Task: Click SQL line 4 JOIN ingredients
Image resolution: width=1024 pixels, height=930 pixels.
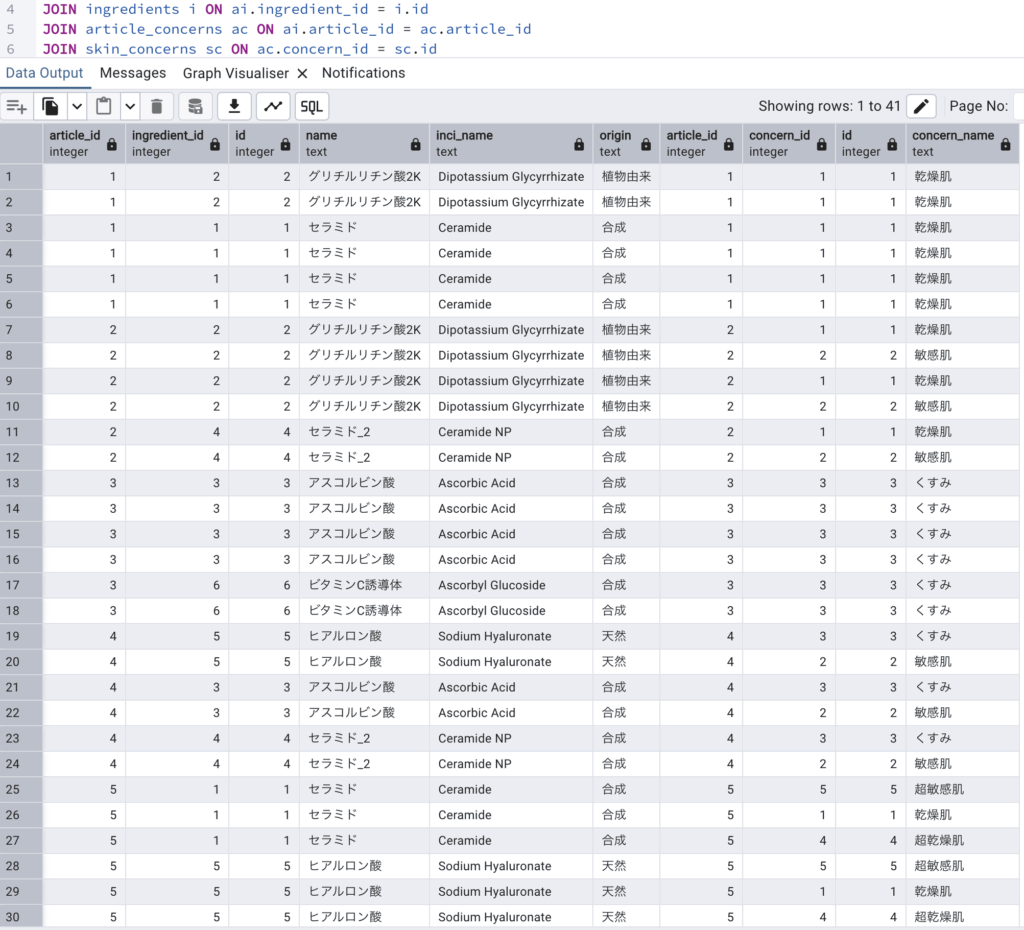Action: coord(236,9)
